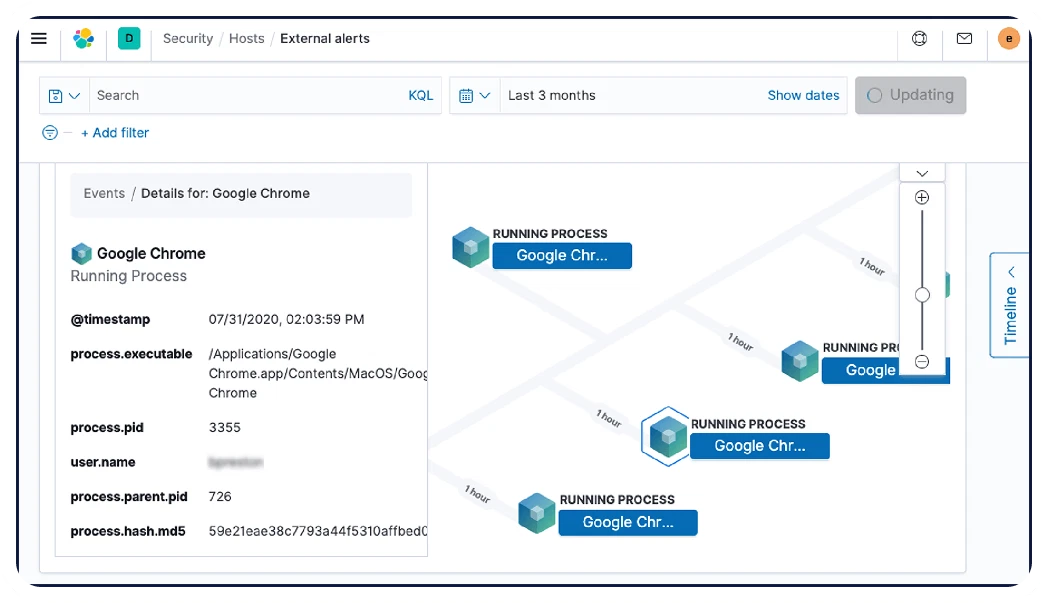Select the bottom Google Chr... node label
The width and height of the screenshot is (1048, 603).
click(628, 523)
